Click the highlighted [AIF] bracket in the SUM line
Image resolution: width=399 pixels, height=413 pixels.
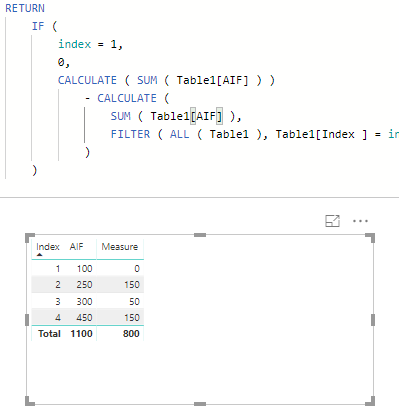coord(206,116)
